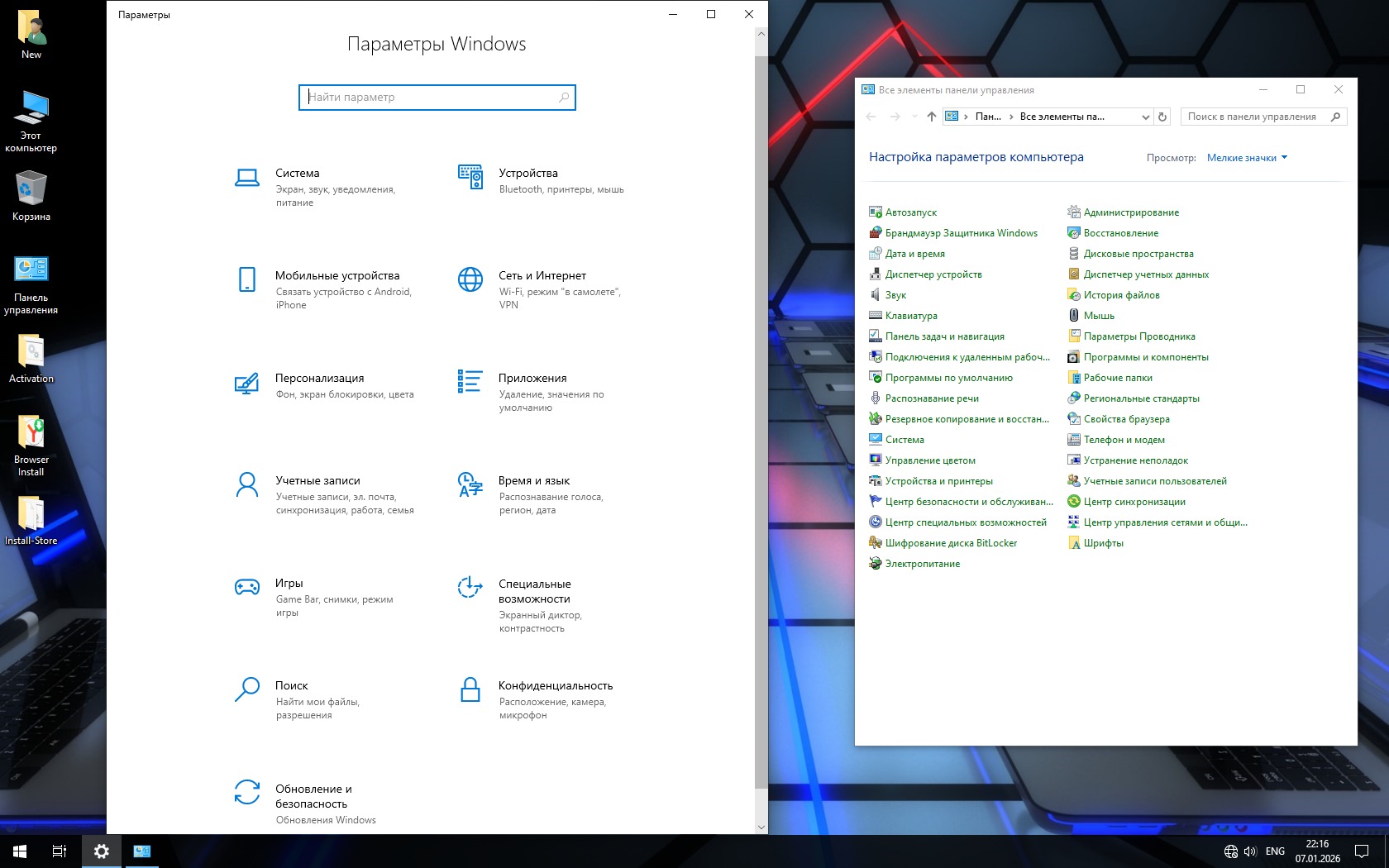
Task: Expand the Мелкие значки view dropdown
Action: tap(1247, 158)
